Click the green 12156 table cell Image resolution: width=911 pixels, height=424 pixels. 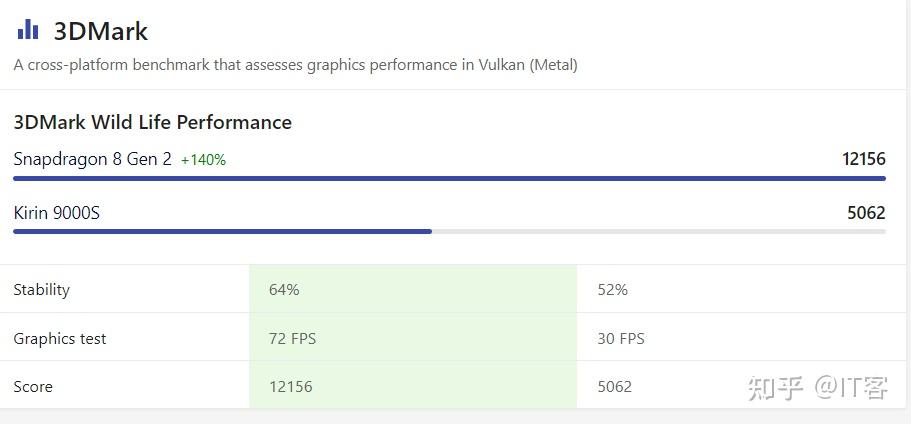(290, 387)
